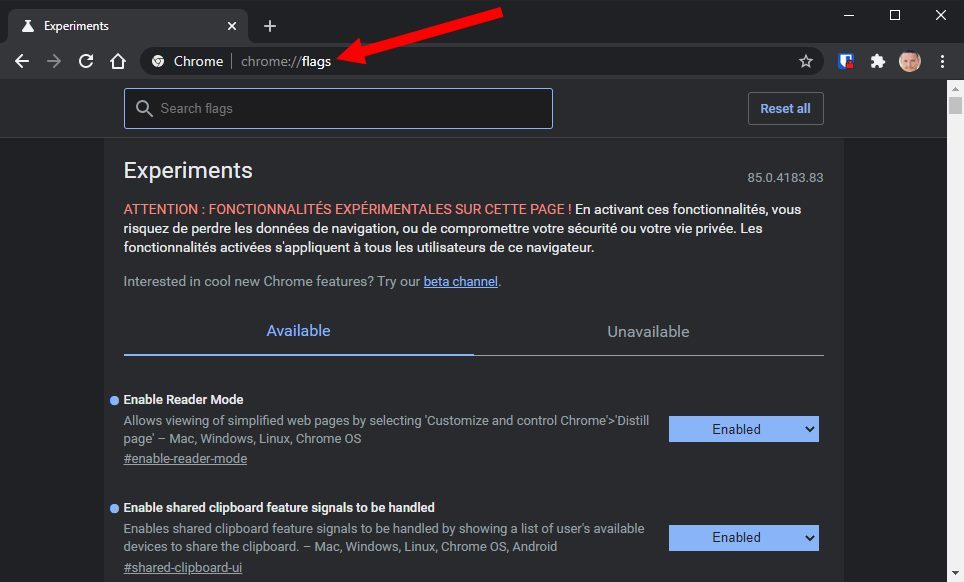Image resolution: width=964 pixels, height=582 pixels.
Task: Open Chrome's three-dot menu
Action: tap(942, 61)
